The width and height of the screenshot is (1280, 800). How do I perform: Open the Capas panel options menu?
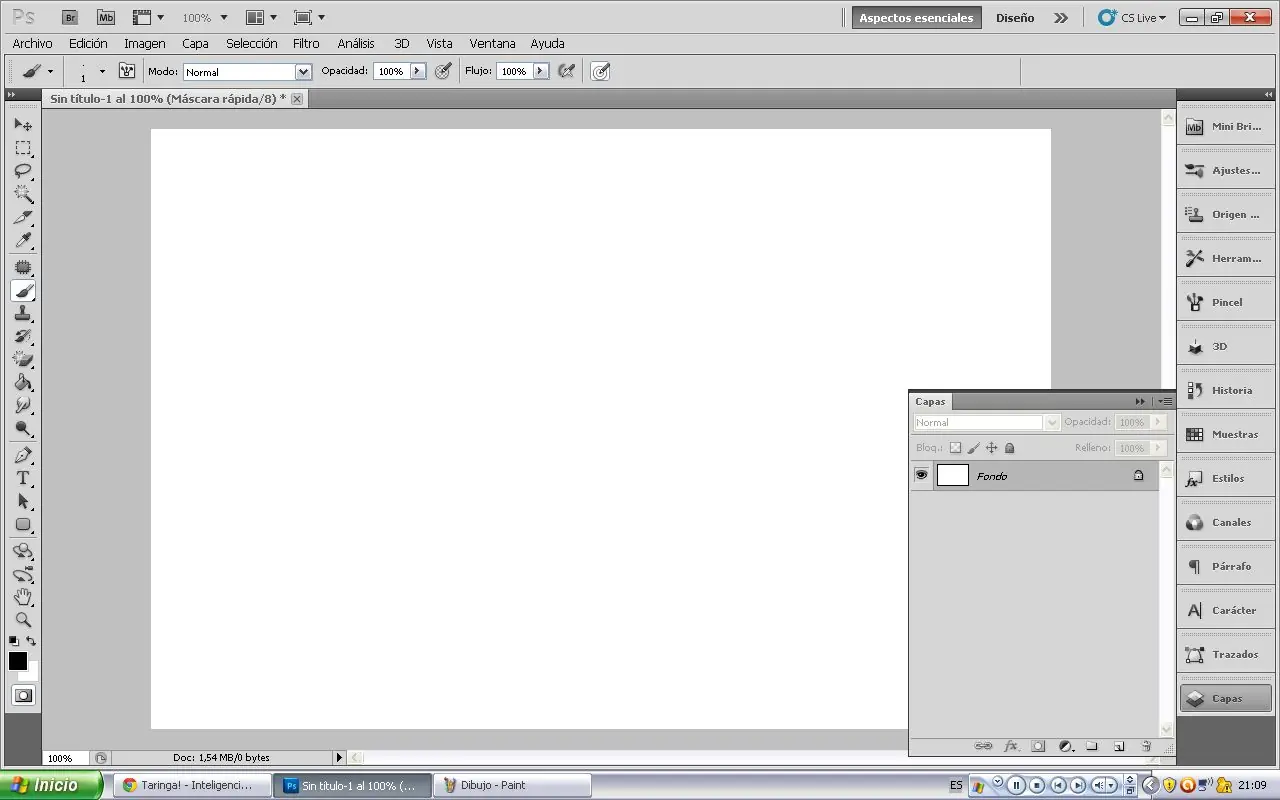click(x=1165, y=401)
